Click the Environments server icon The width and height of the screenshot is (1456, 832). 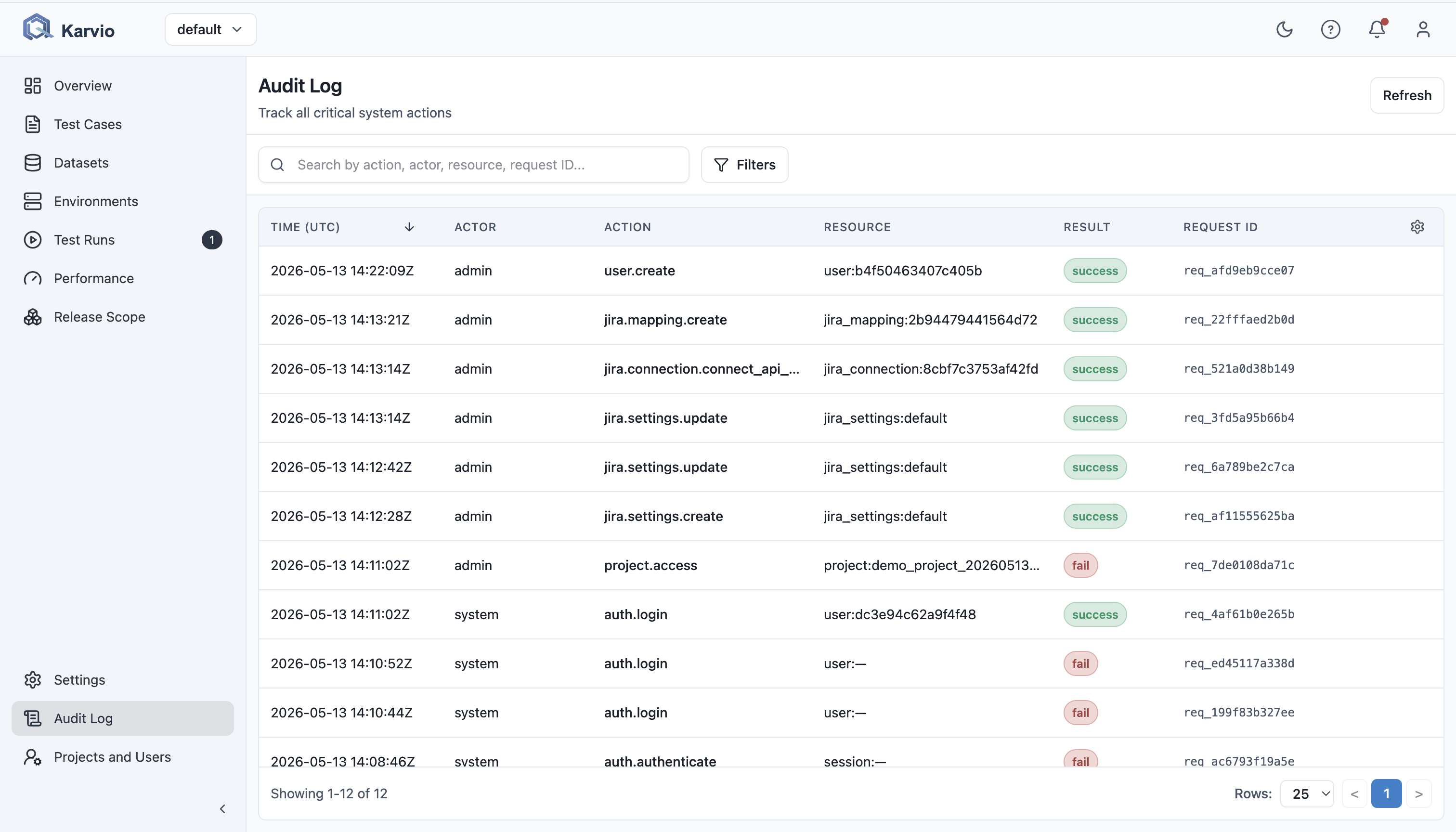[x=33, y=201]
